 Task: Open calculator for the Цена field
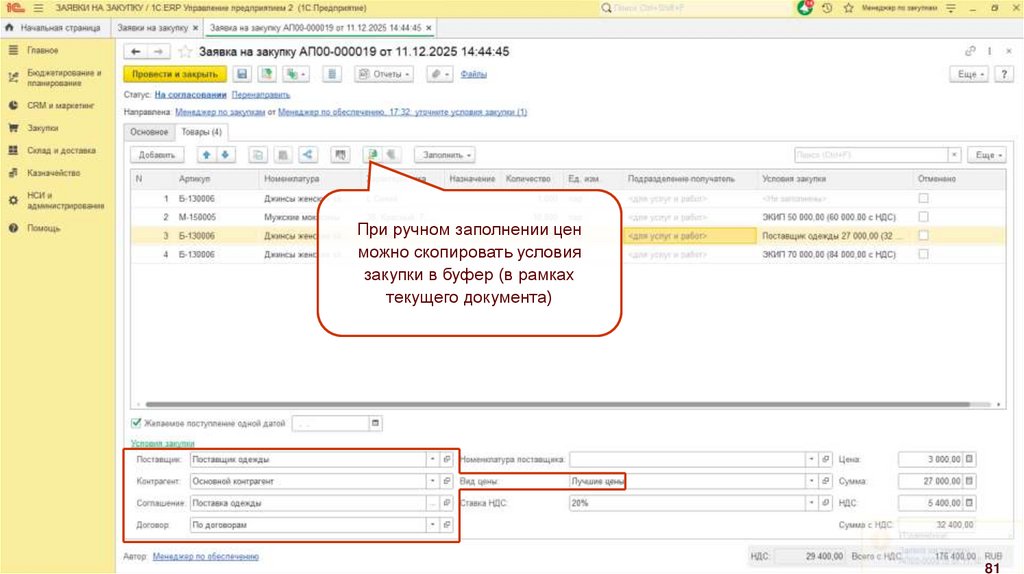pos(970,459)
